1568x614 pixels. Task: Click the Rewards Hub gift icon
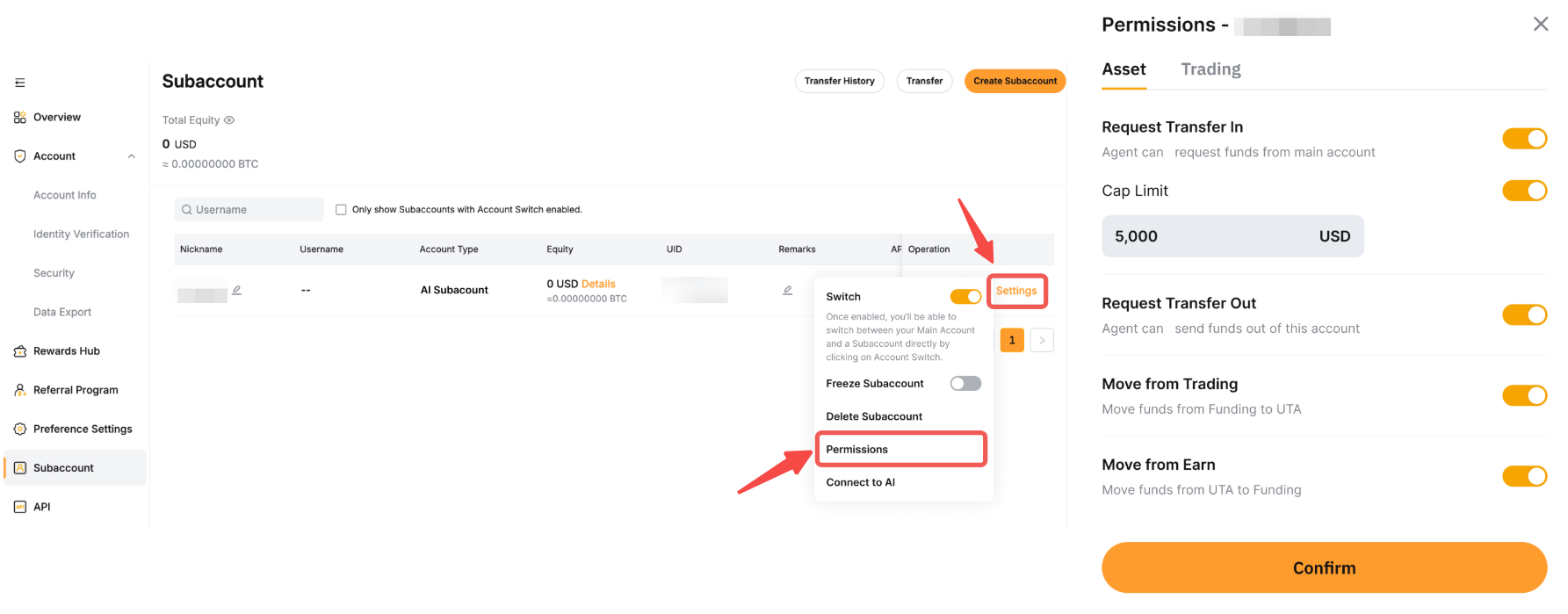[19, 351]
